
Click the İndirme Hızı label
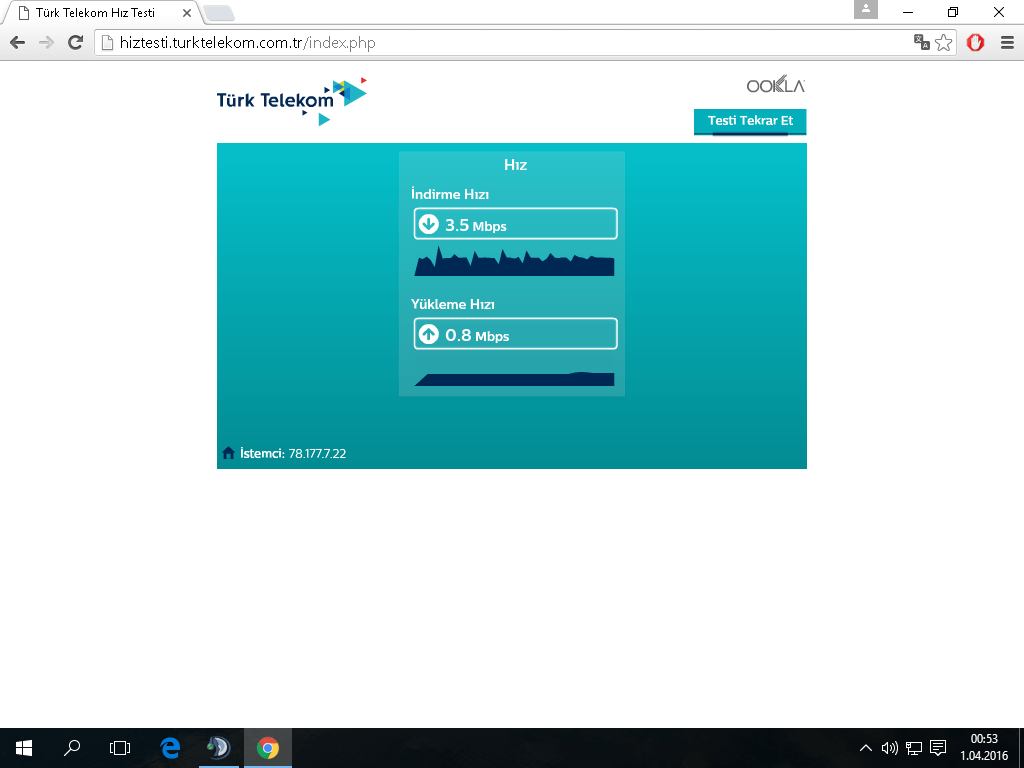coord(450,194)
